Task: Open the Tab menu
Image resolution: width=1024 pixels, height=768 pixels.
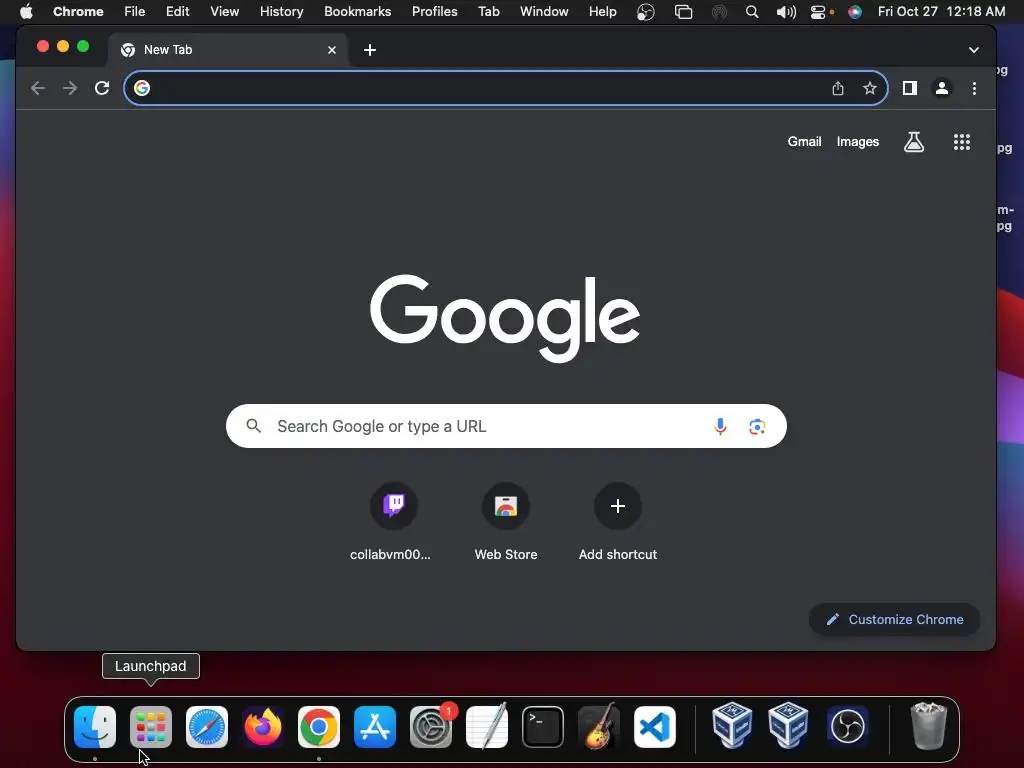Action: [488, 11]
